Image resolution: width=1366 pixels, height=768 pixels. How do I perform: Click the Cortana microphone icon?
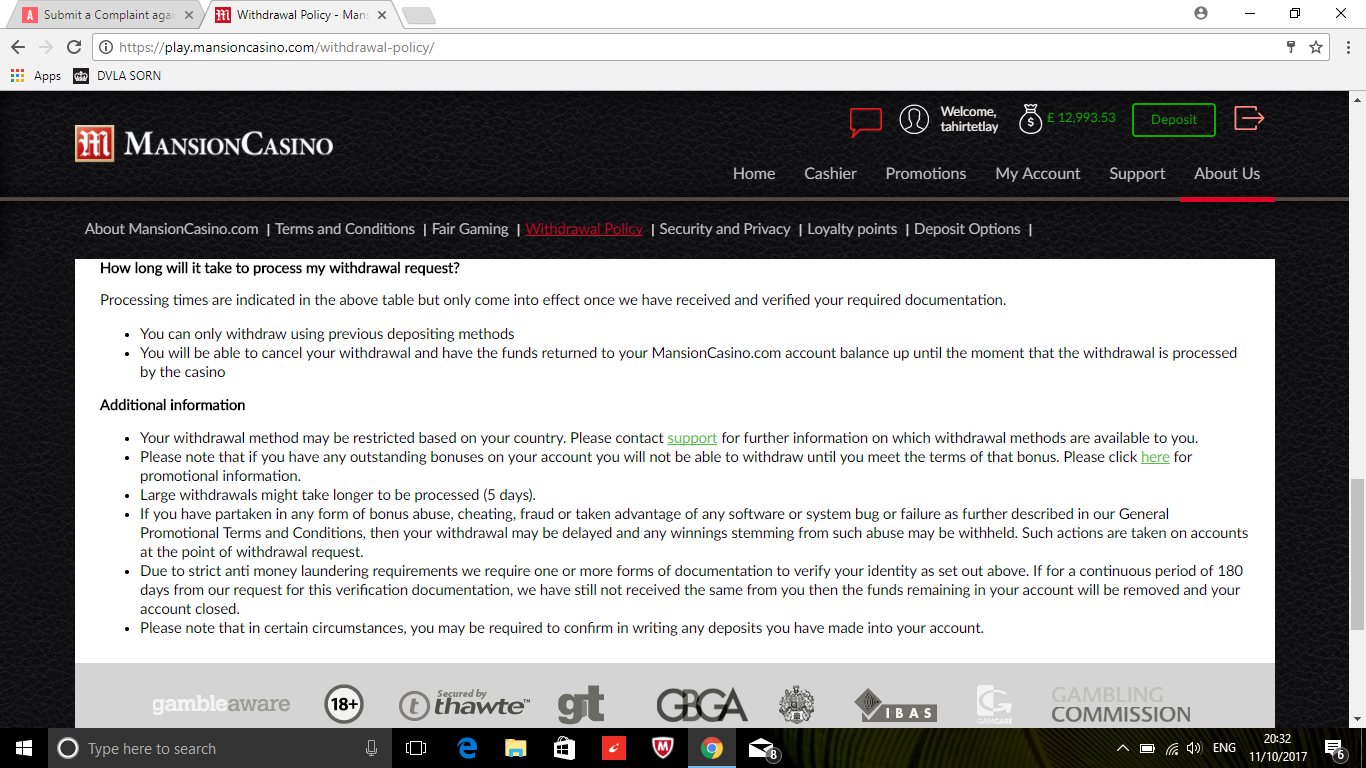tap(372, 748)
